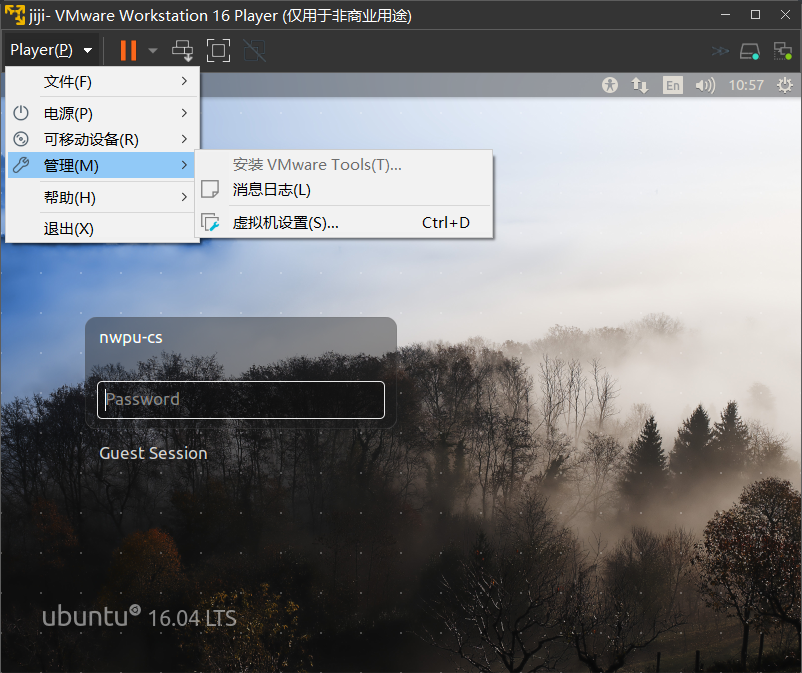Click send Ctrl+Alt+Del toolbar icon
The width and height of the screenshot is (802, 673).
pos(183,50)
